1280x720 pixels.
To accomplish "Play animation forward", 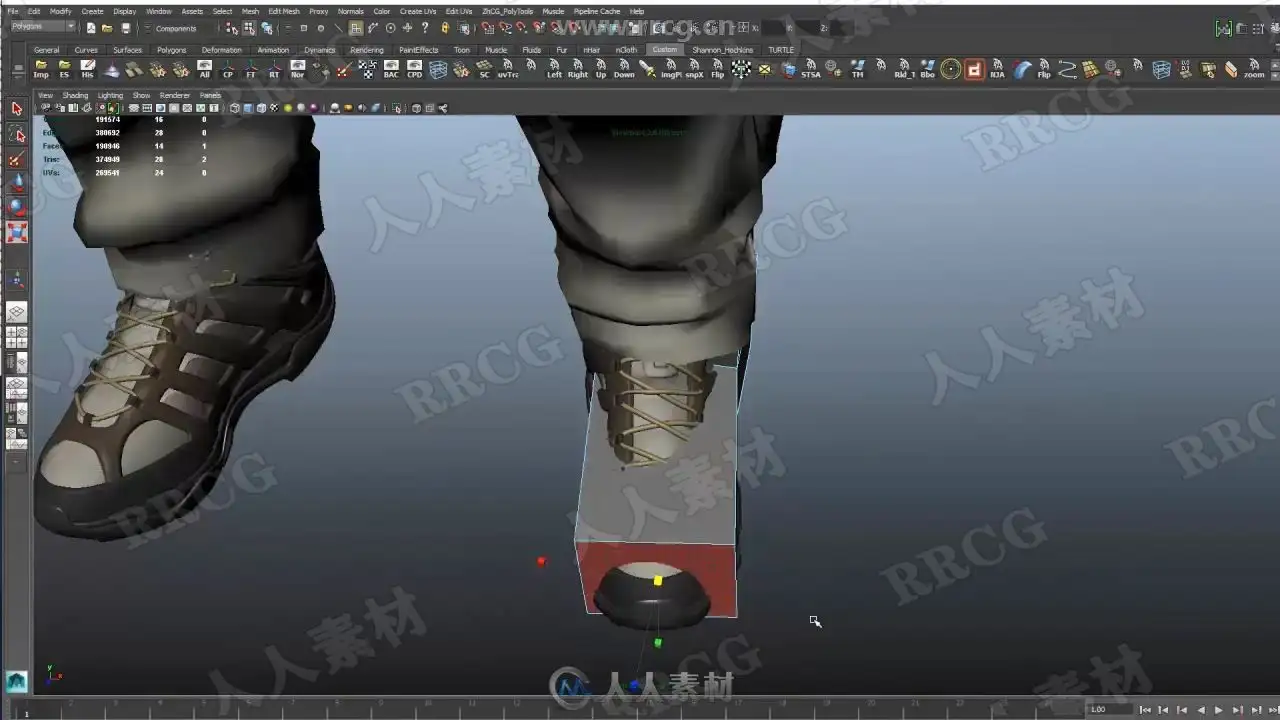I will (x=1218, y=709).
